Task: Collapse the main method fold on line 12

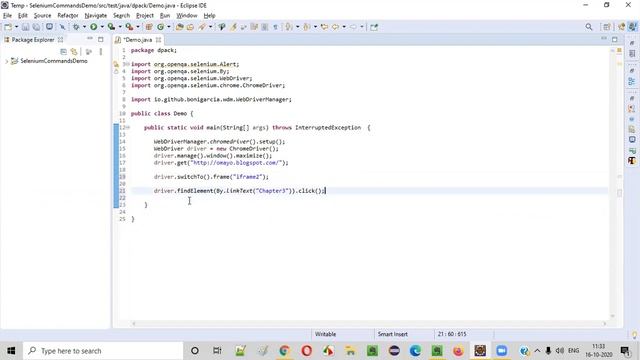Action: click(x=127, y=127)
